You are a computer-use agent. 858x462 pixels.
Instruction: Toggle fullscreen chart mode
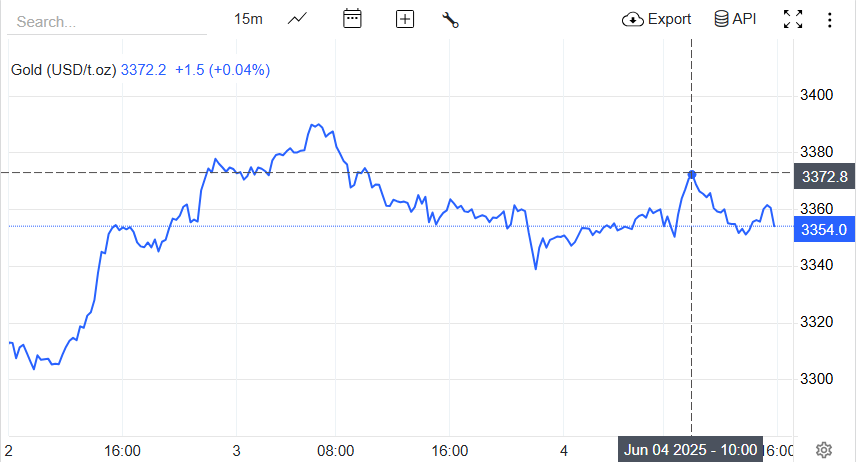pos(793,19)
